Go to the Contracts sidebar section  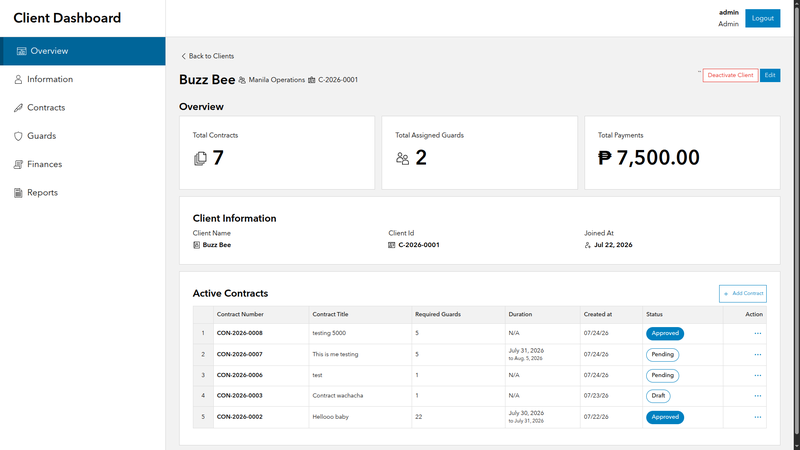click(x=83, y=108)
